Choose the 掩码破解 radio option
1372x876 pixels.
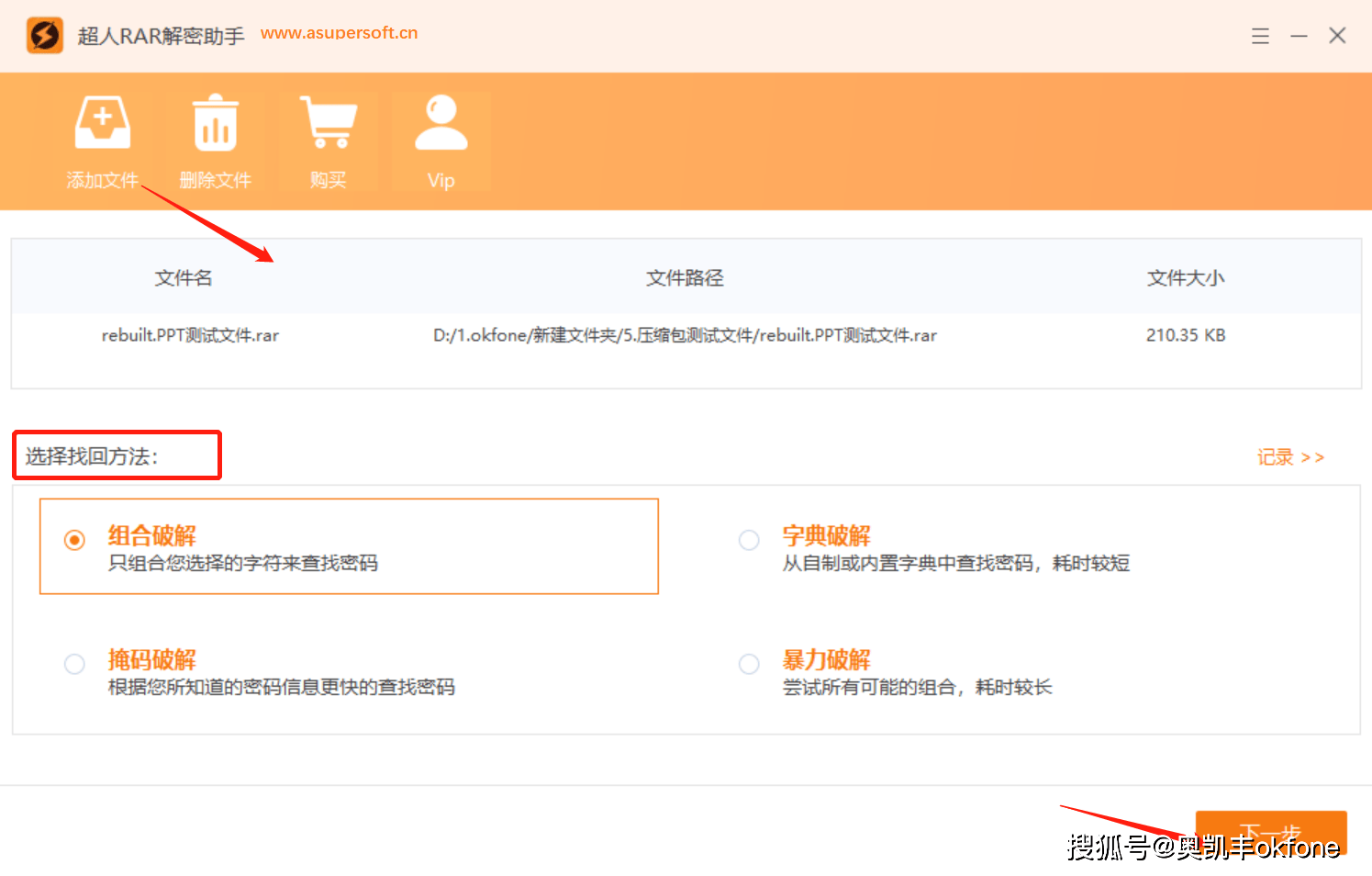[x=74, y=664]
